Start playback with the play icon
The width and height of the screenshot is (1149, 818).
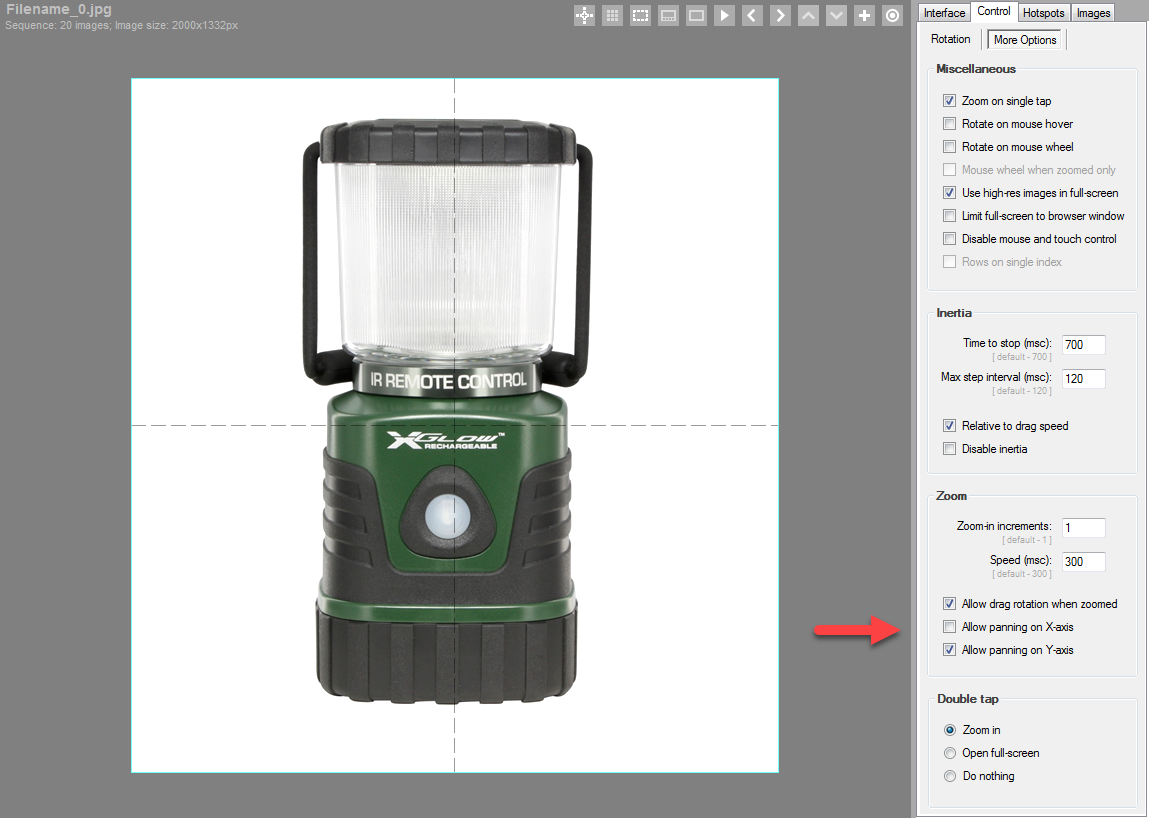click(724, 15)
